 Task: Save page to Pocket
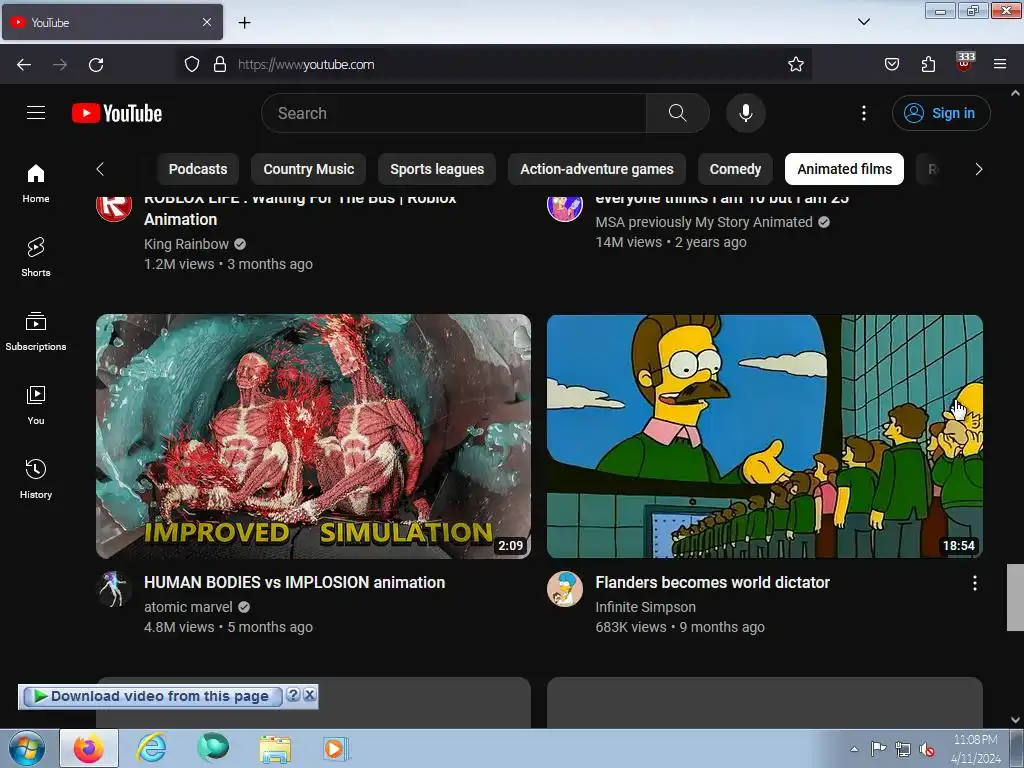[891, 64]
